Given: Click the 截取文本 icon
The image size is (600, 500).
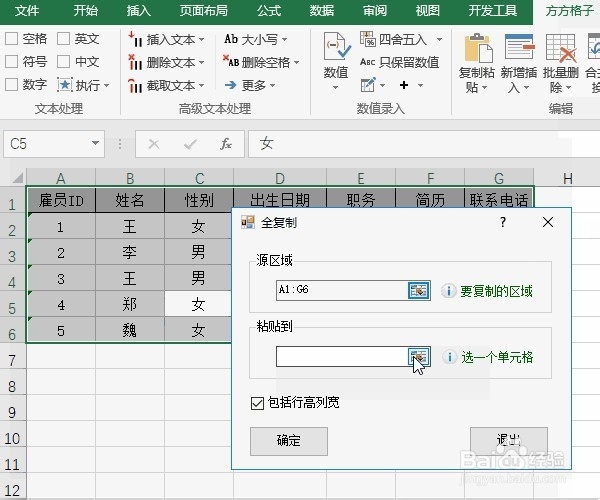Looking at the screenshot, I should [135, 85].
